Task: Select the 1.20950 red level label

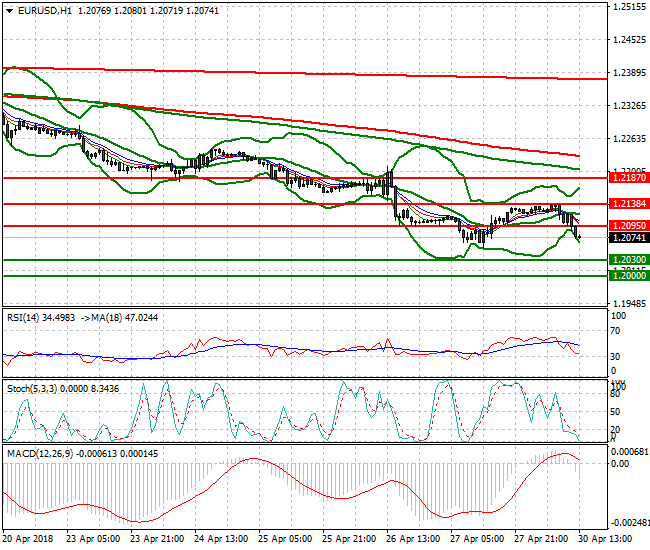Action: (x=629, y=226)
